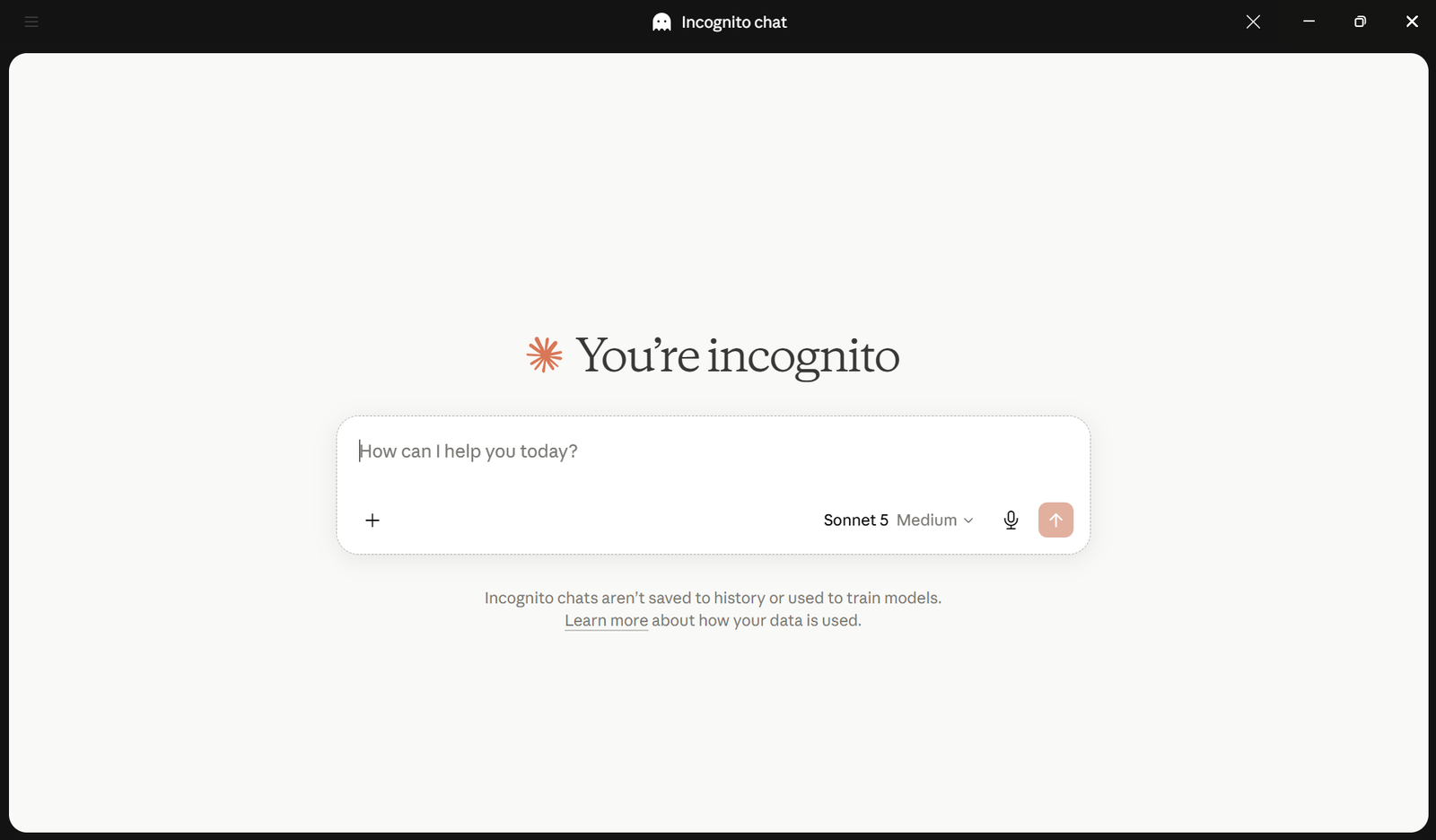
Task: Start voice input with the microphone icon
Action: (1011, 521)
